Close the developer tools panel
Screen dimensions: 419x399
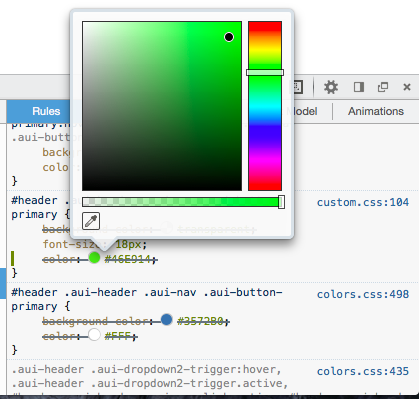pos(407,87)
